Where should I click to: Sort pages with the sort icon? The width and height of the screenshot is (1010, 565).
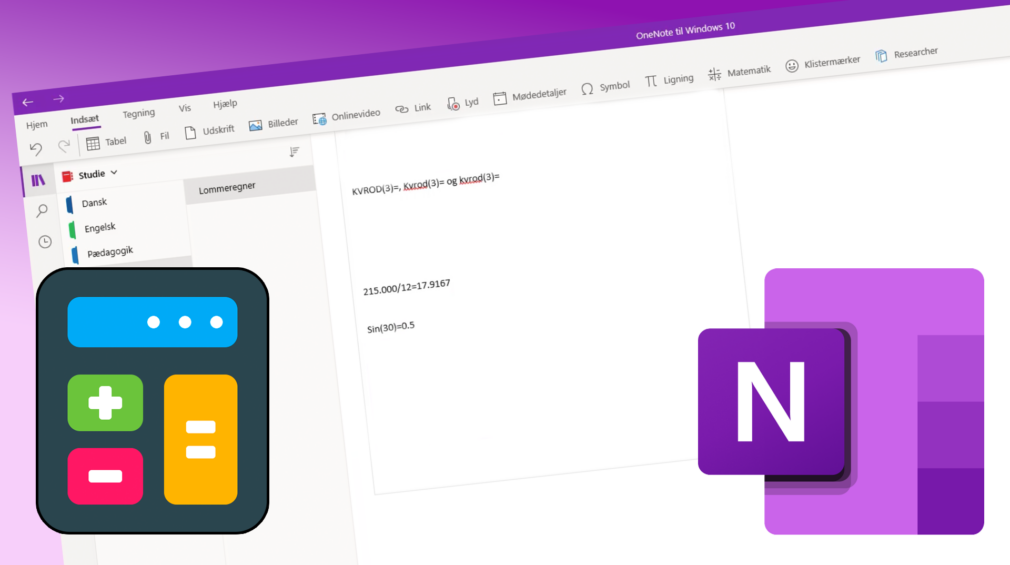tap(294, 152)
